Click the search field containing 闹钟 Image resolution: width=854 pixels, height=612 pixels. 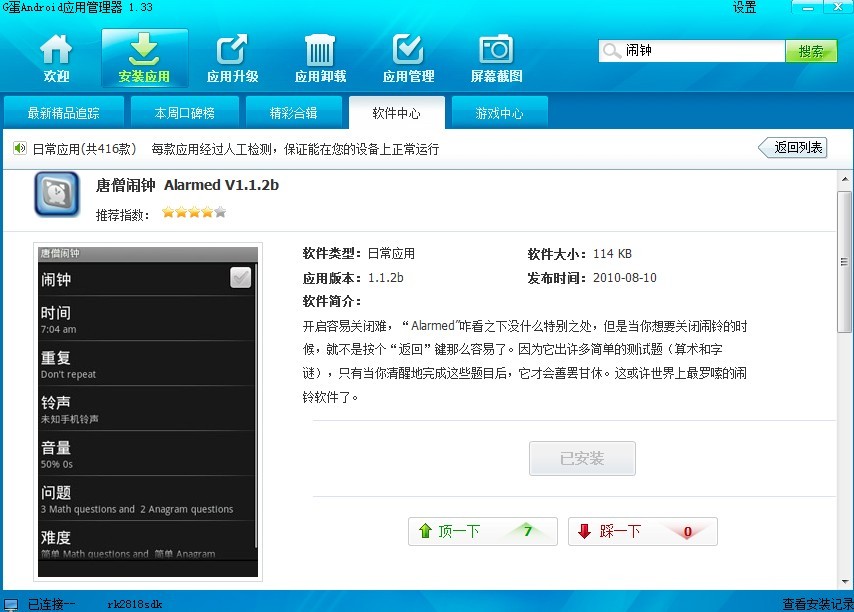[x=692, y=51]
